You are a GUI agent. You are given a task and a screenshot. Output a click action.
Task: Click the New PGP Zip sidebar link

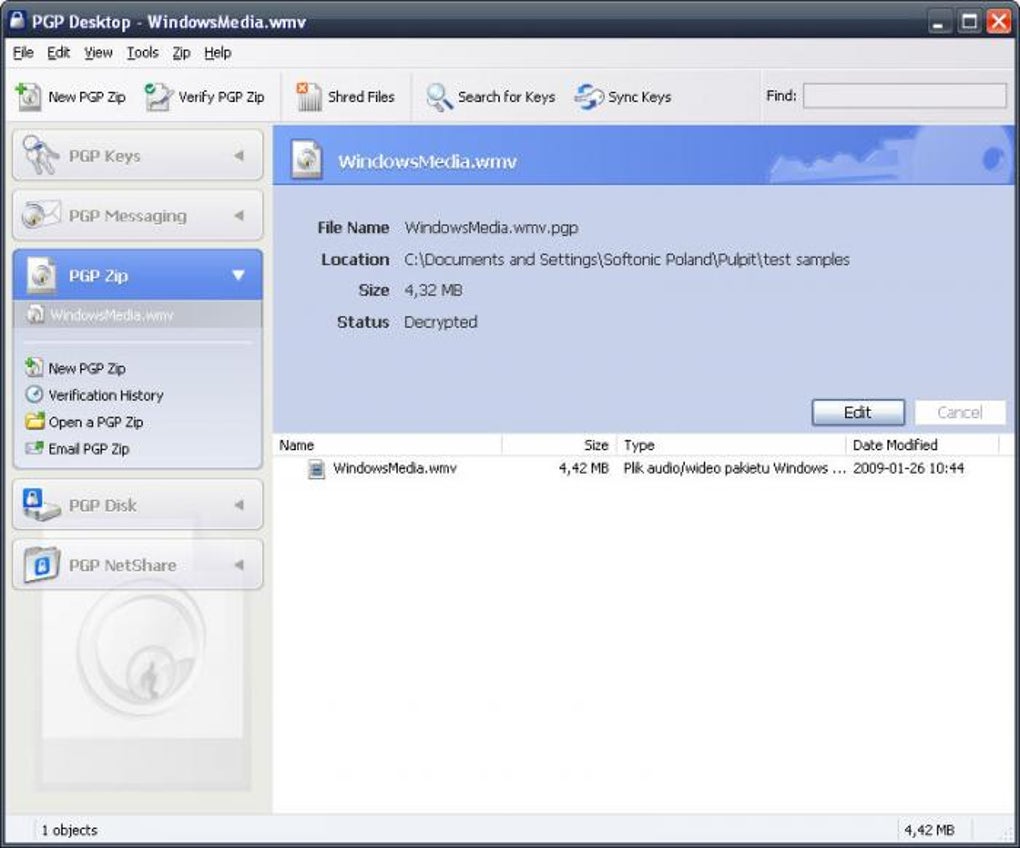coord(87,368)
